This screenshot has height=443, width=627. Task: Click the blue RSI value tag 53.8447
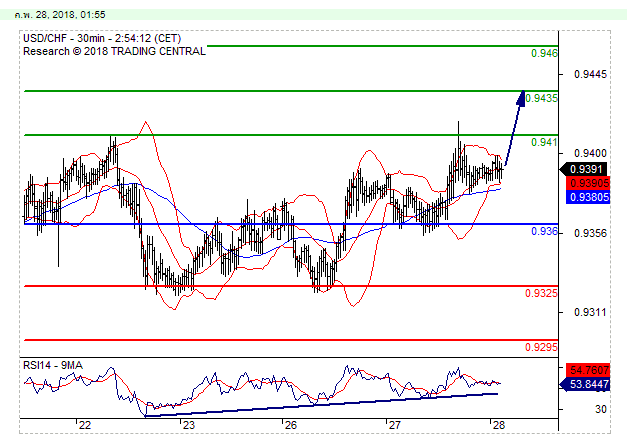585,385
